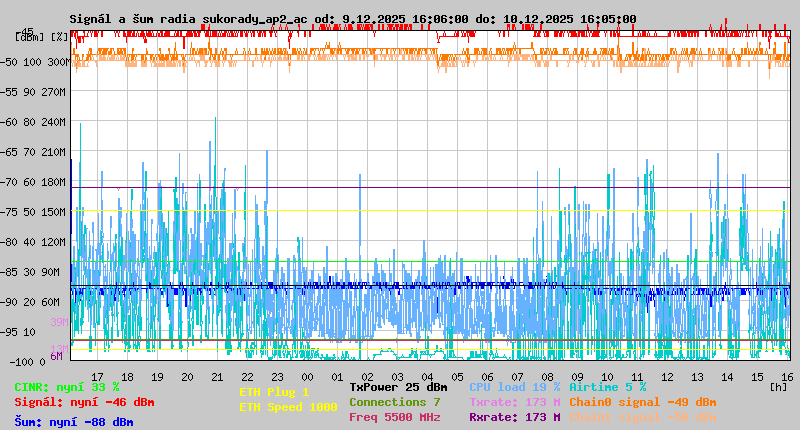Select the blue Šum noise legend label

pyautogui.click(x=73, y=422)
